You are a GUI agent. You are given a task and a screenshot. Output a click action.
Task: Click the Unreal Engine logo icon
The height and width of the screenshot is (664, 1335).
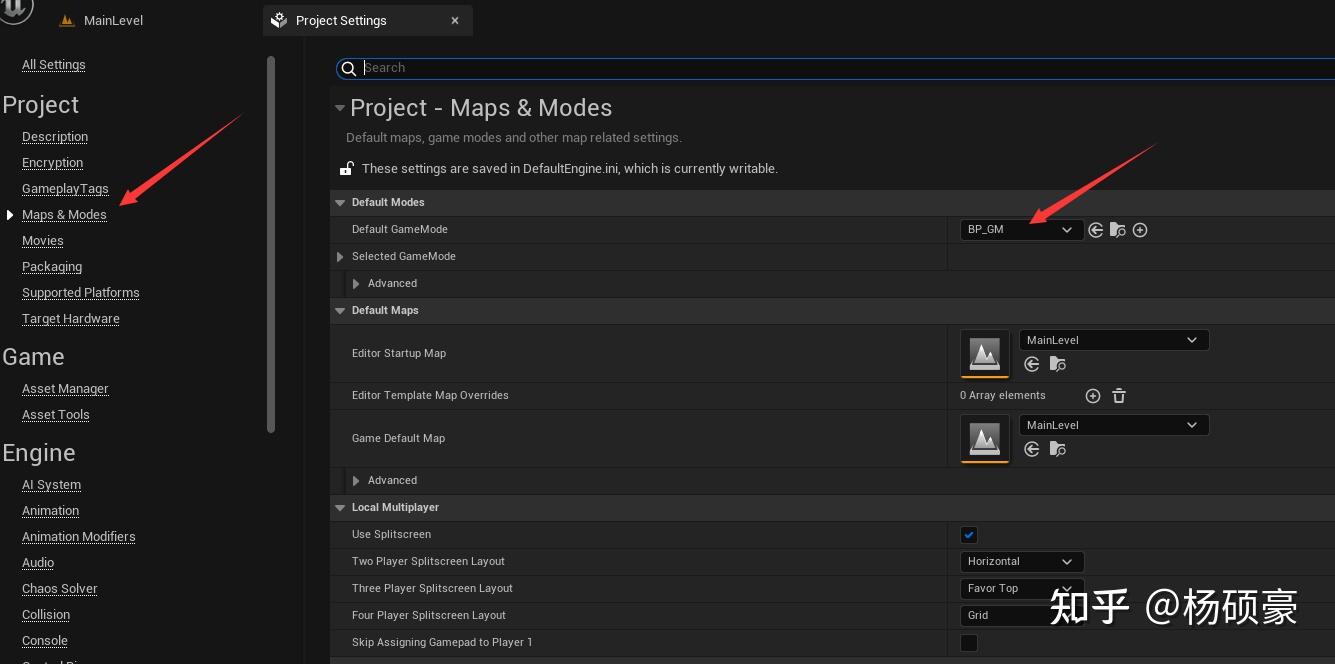(x=17, y=11)
